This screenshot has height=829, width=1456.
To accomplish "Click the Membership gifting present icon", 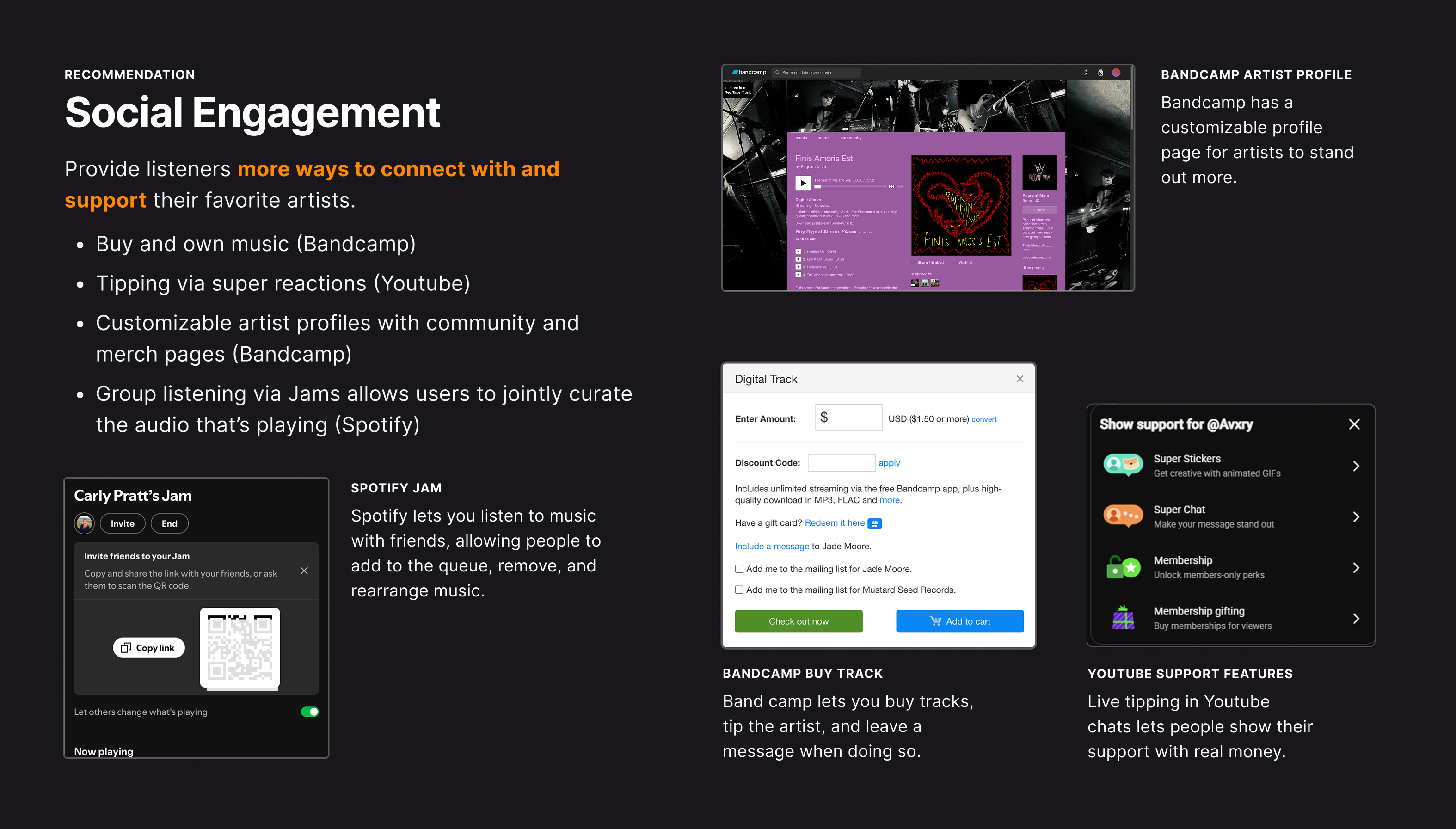I will click(1123, 618).
